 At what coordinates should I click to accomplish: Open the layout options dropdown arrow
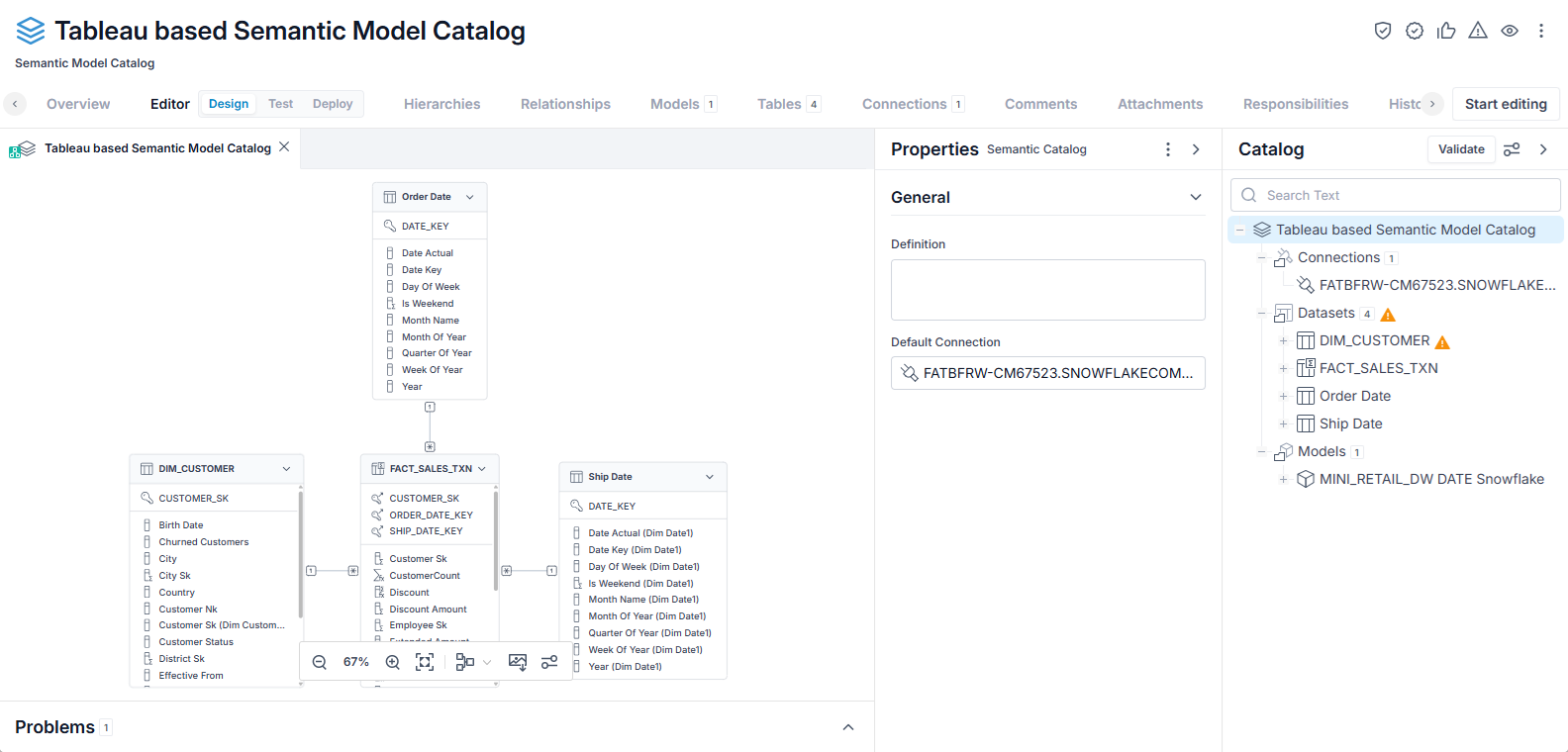point(487,662)
